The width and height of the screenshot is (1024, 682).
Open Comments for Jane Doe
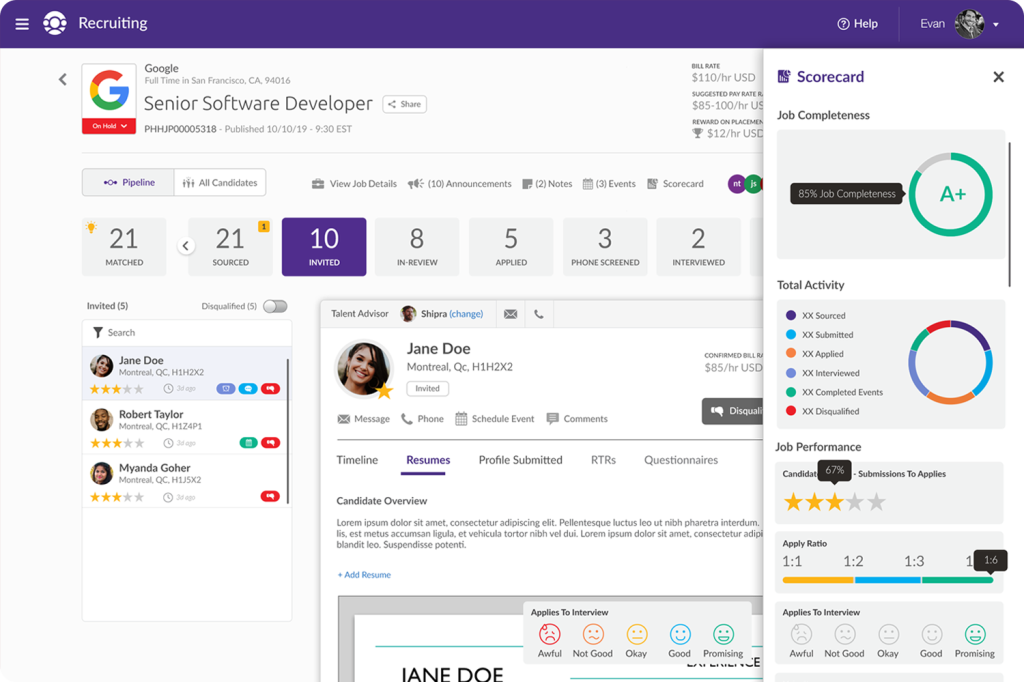[577, 419]
